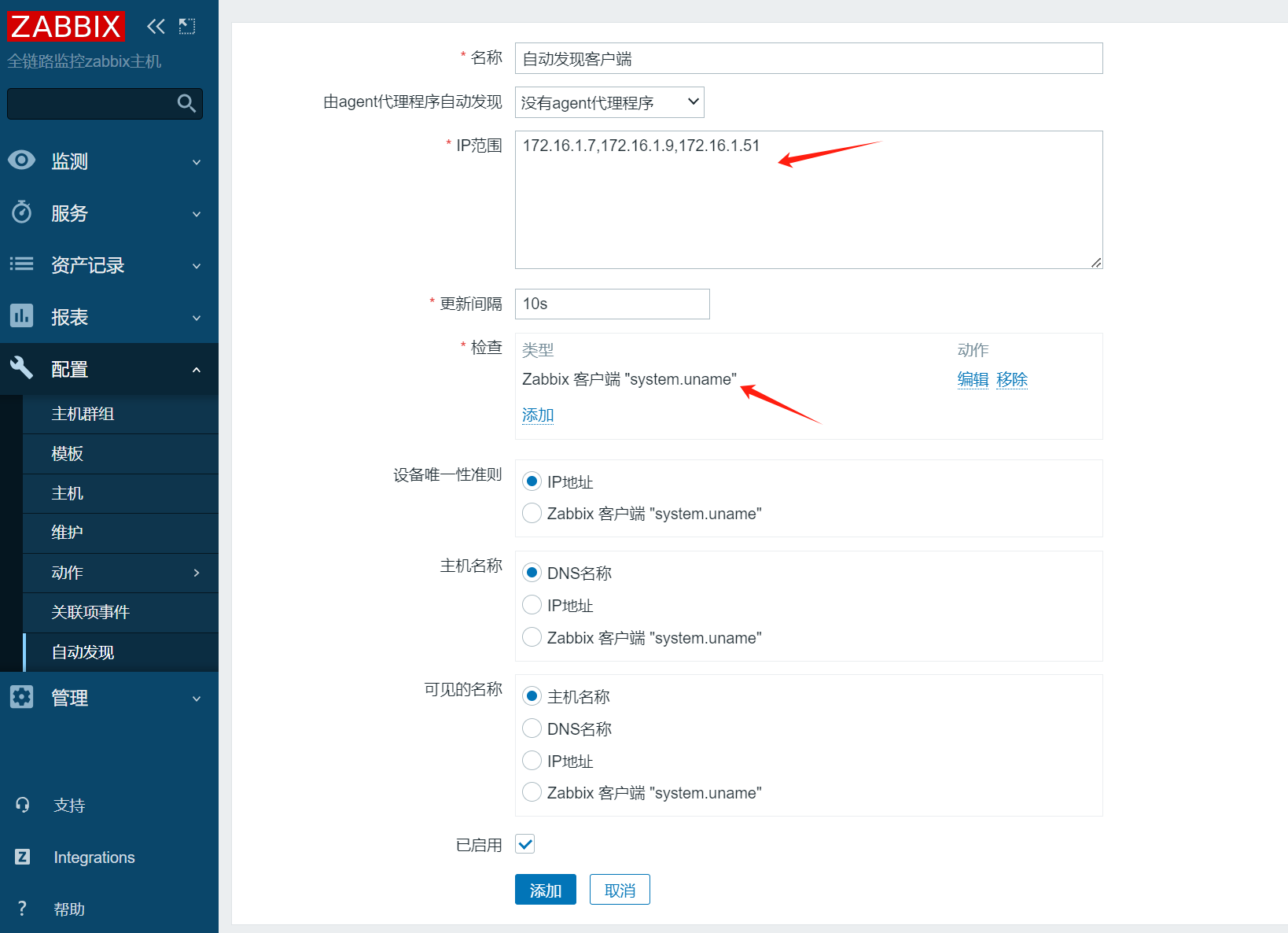Click the question mark icon next to 帮助
This screenshot has width=1288, height=933.
22,909
